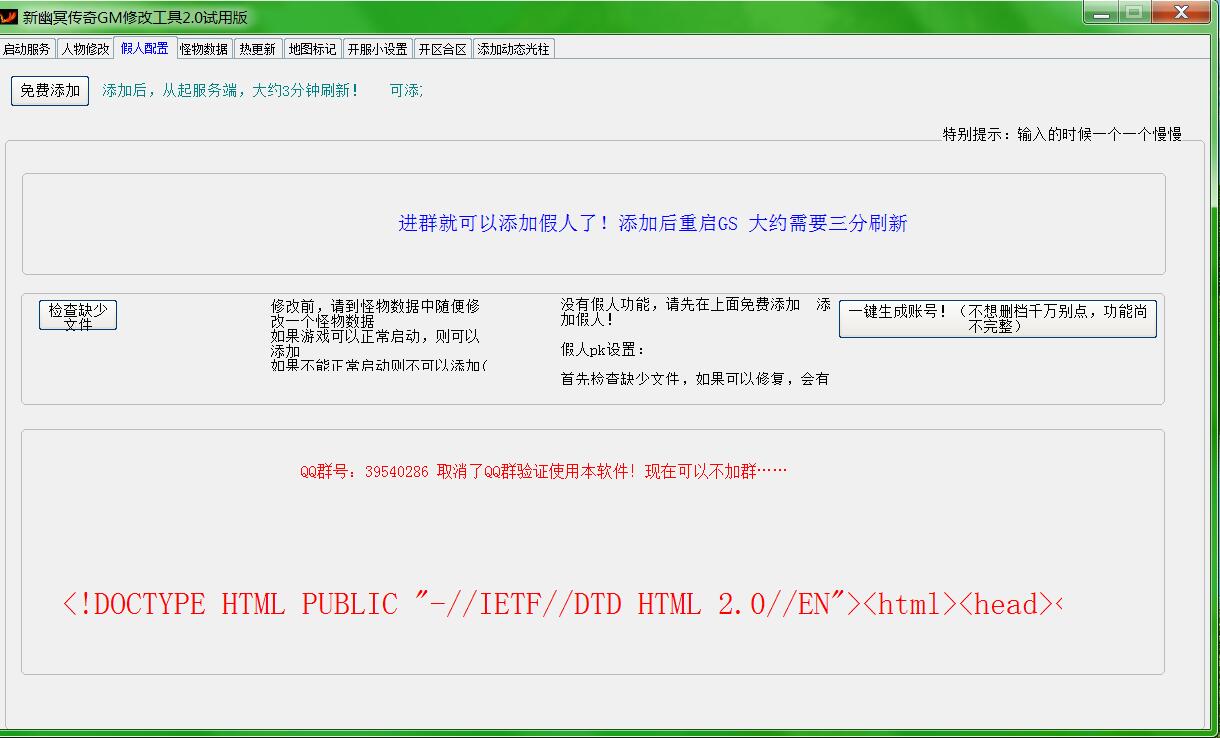The height and width of the screenshot is (738, 1220).
Task: Open the 热更新 tab
Action: click(257, 49)
